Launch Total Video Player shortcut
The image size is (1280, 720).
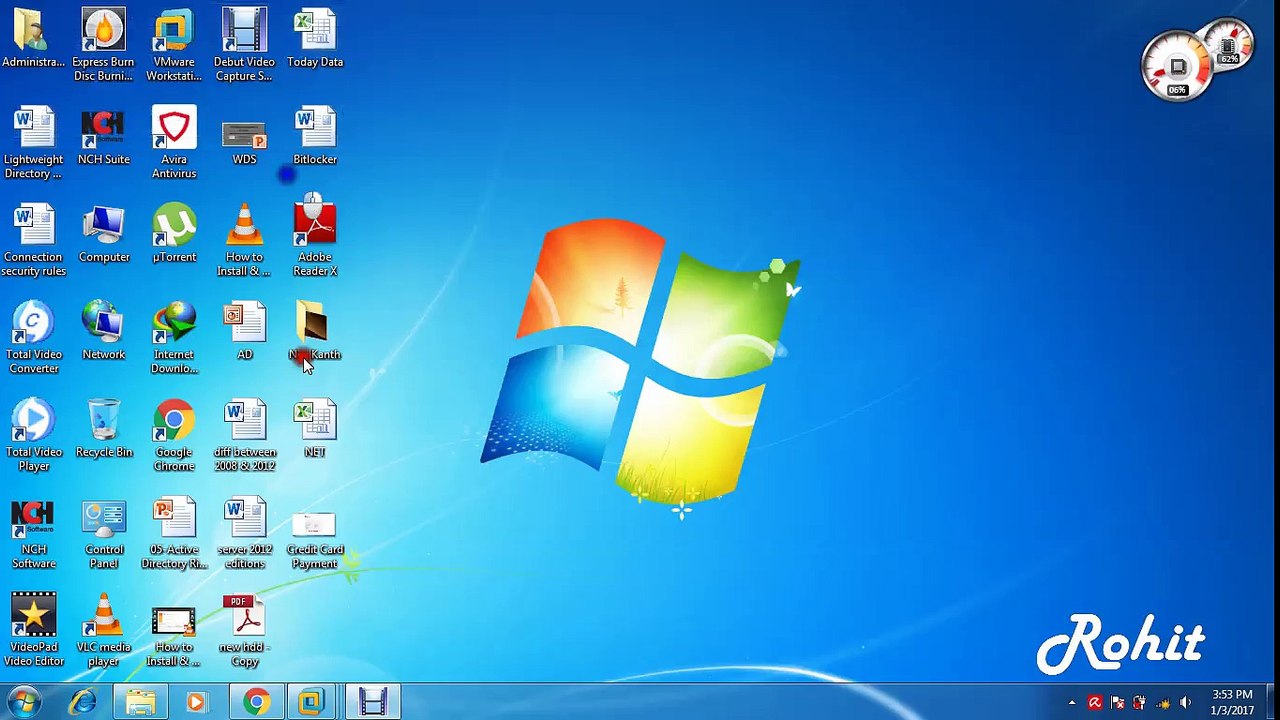pyautogui.click(x=33, y=436)
